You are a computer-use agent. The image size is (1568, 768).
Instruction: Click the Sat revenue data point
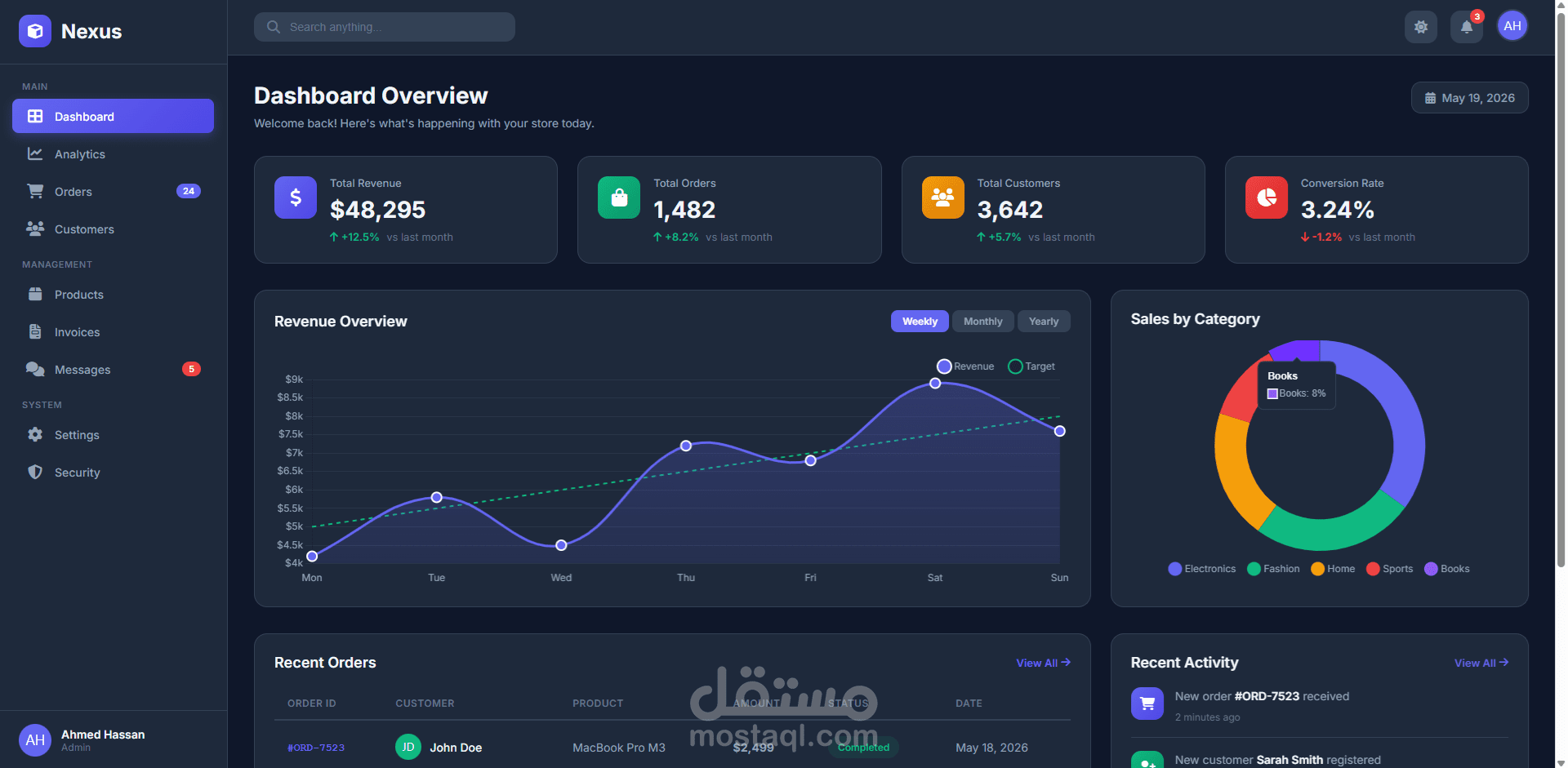point(935,383)
